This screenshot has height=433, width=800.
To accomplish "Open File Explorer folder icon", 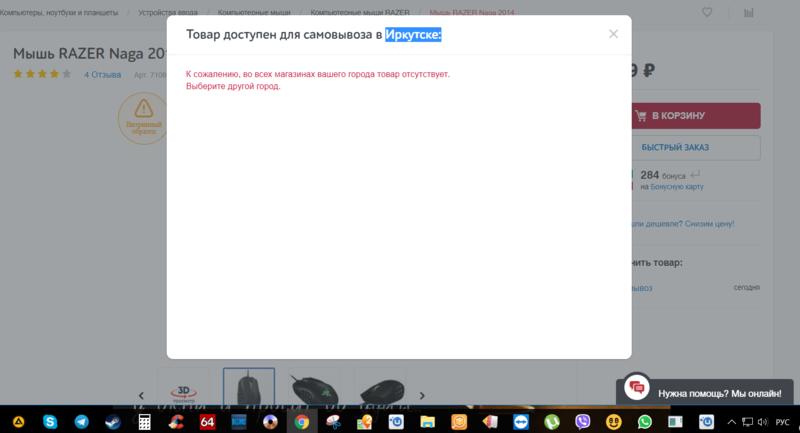I will pyautogui.click(x=428, y=421).
